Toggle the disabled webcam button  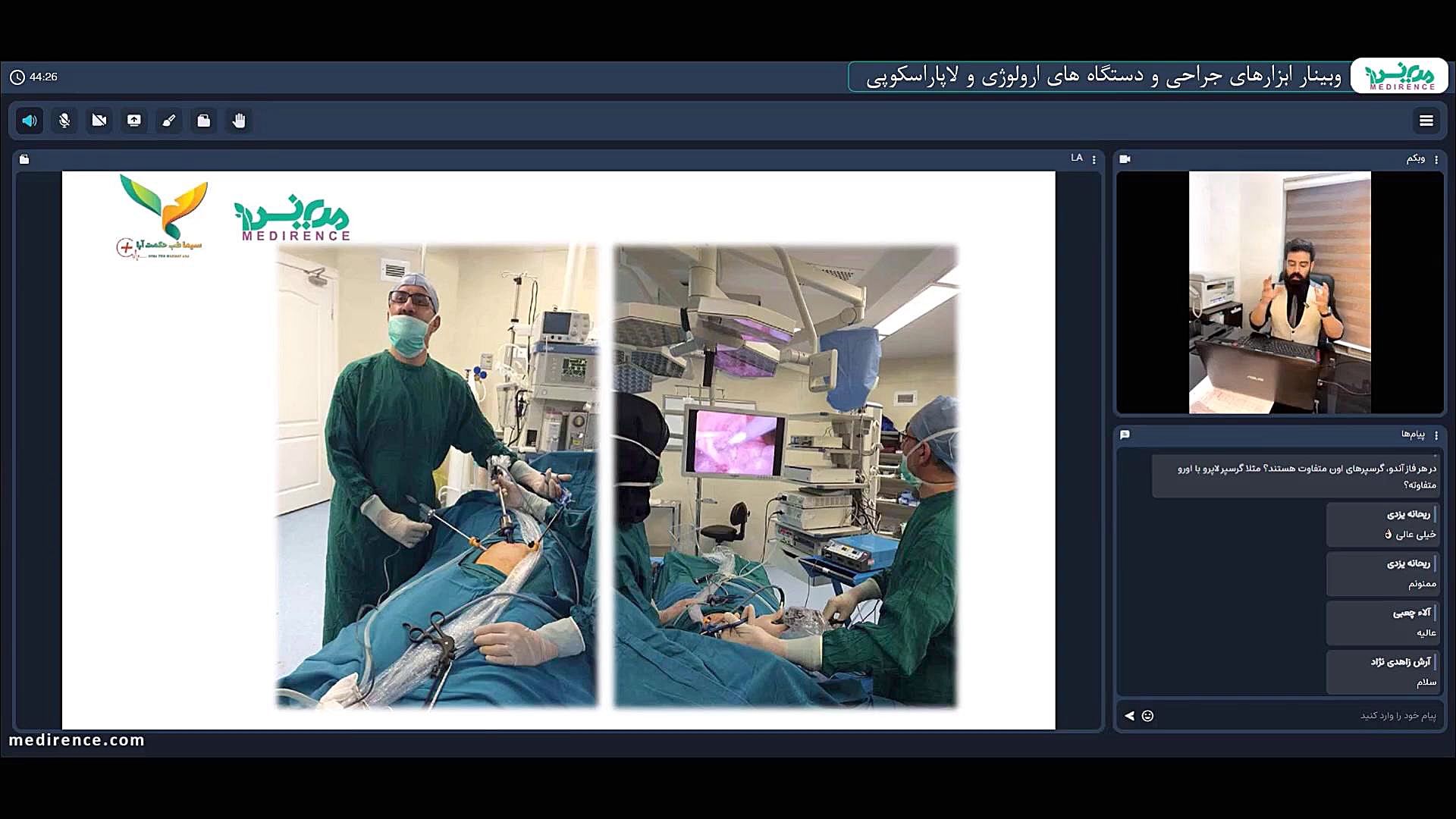pos(99,121)
